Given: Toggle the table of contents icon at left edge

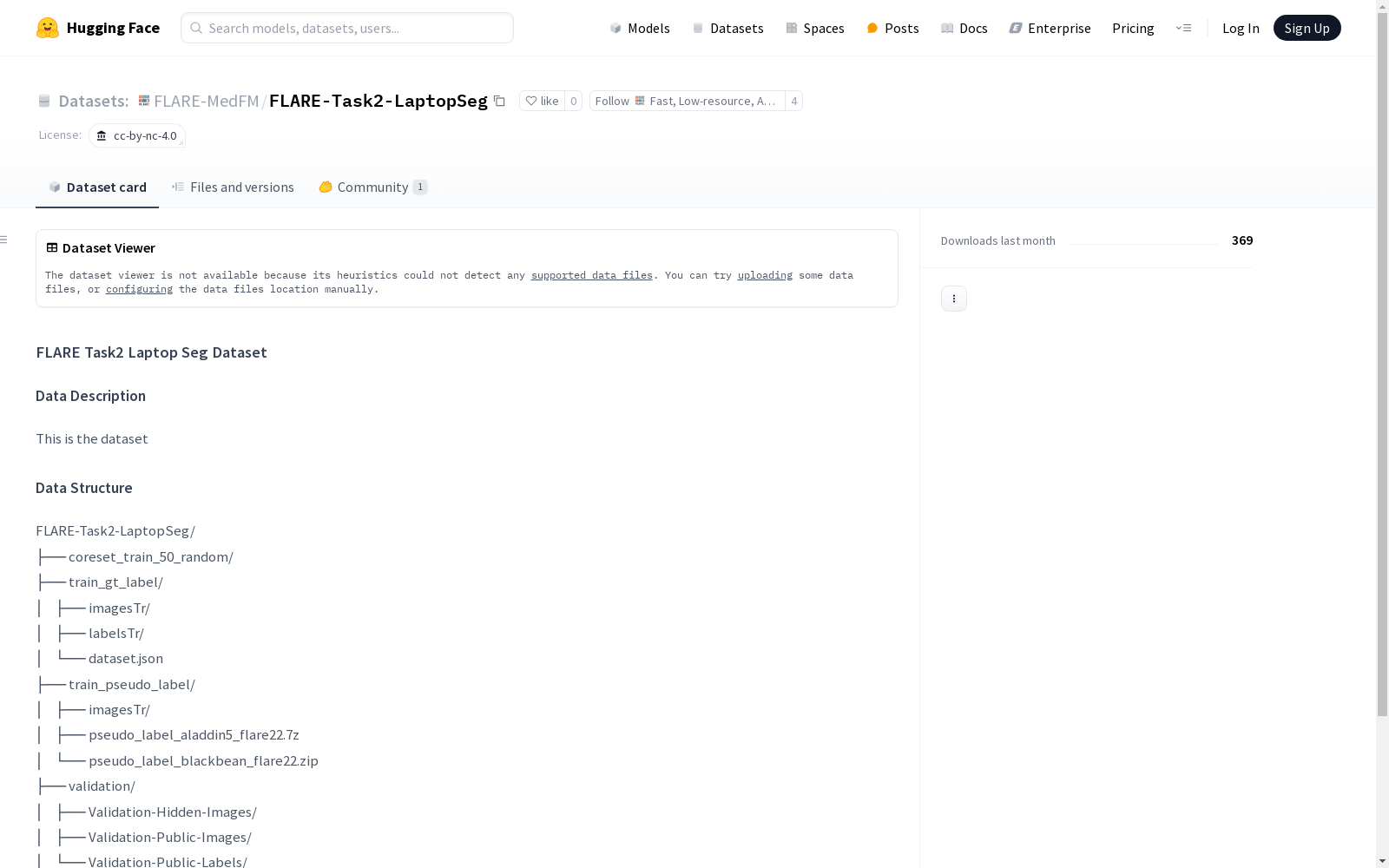Looking at the screenshot, I should [4, 240].
